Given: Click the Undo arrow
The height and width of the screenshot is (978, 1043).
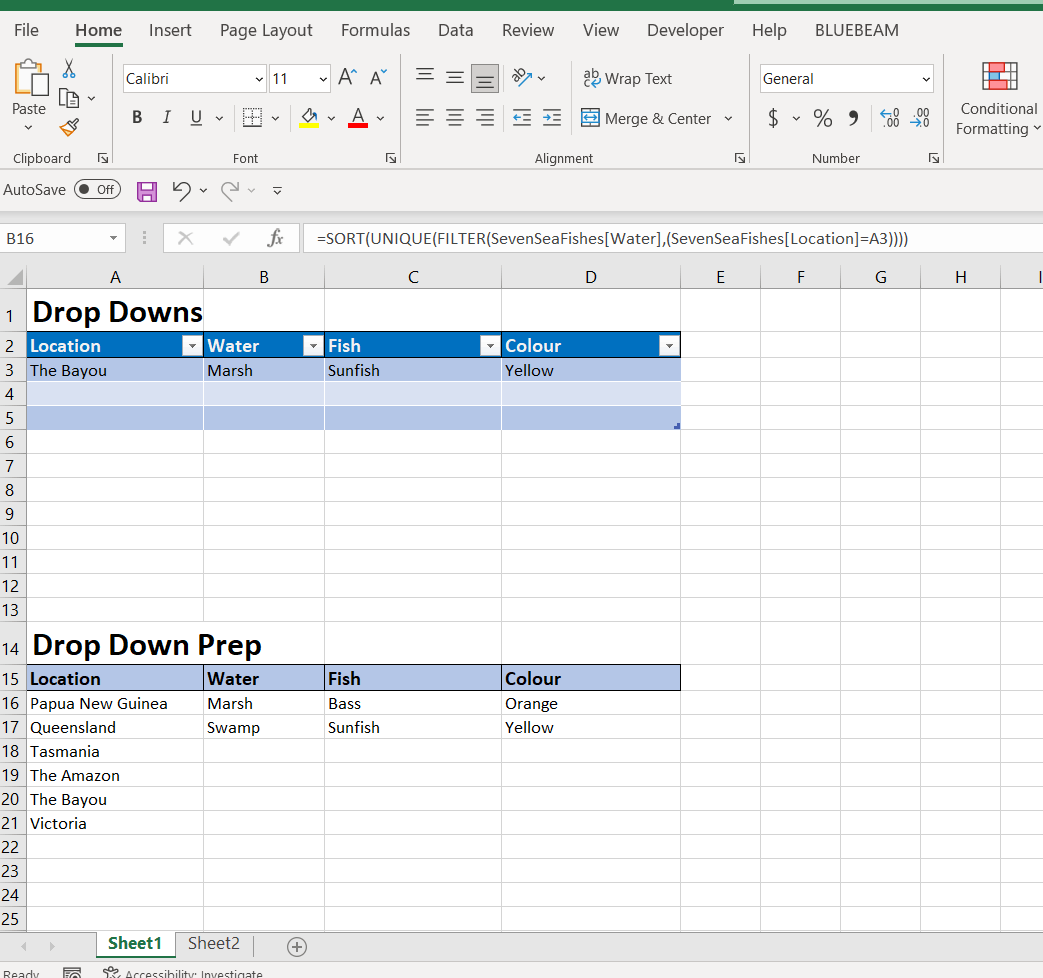Looking at the screenshot, I should [x=181, y=190].
